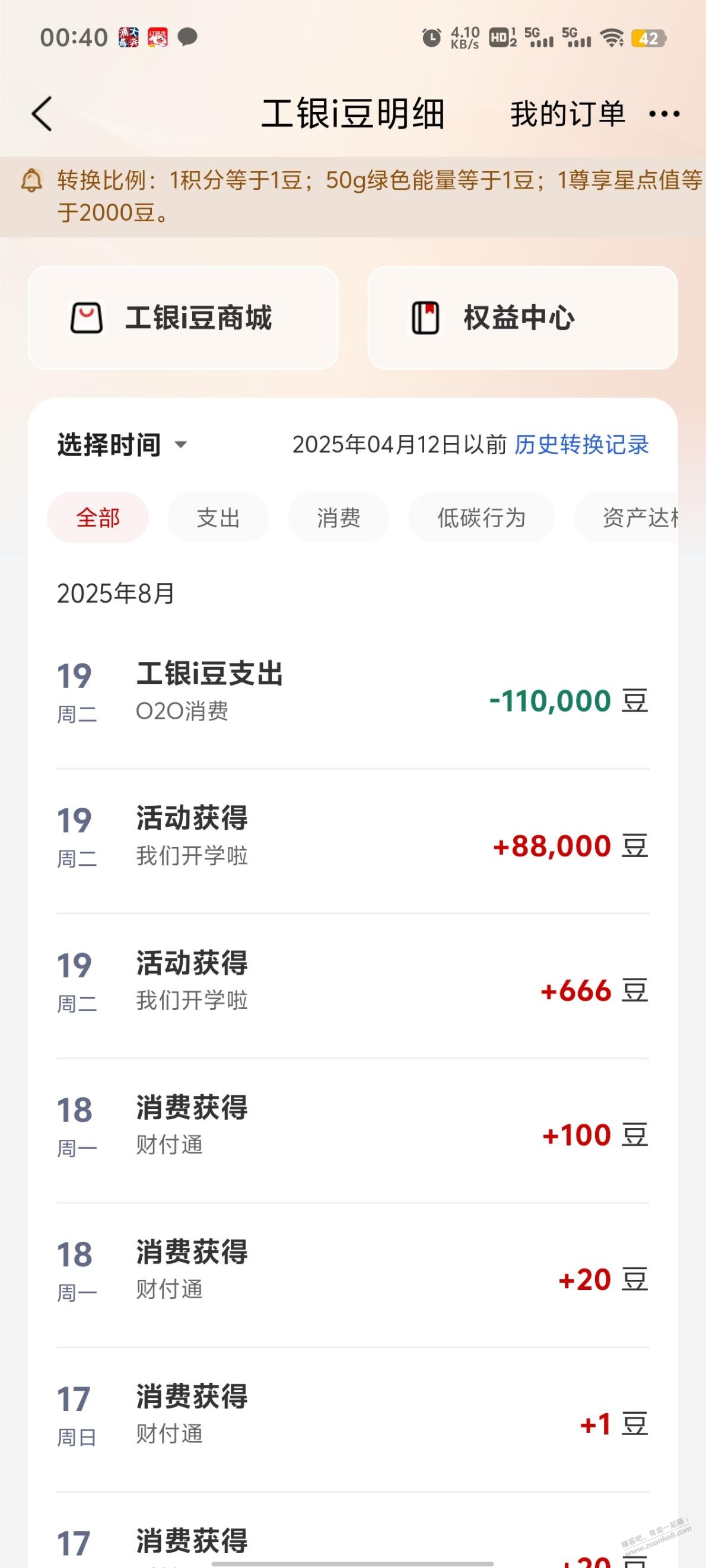706x1568 pixels.
Task: Switch to the 支出 filter tab
Action: coord(218,517)
